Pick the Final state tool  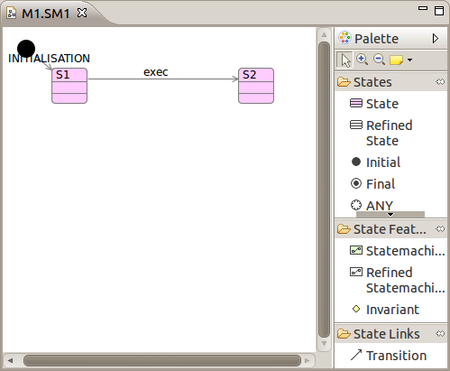[373, 184]
